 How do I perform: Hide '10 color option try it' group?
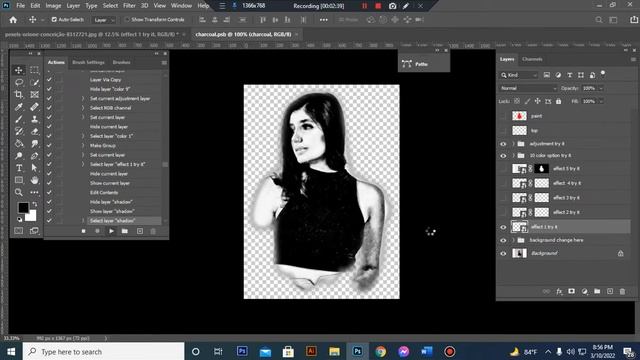click(x=503, y=156)
